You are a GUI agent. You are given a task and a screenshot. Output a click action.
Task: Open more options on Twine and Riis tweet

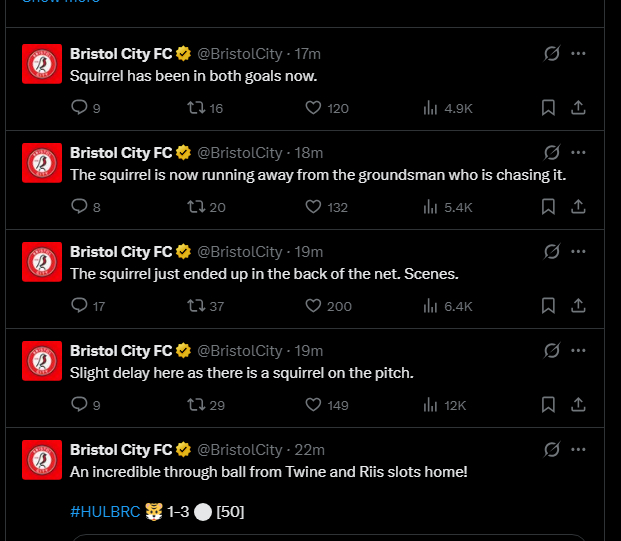pyautogui.click(x=578, y=449)
